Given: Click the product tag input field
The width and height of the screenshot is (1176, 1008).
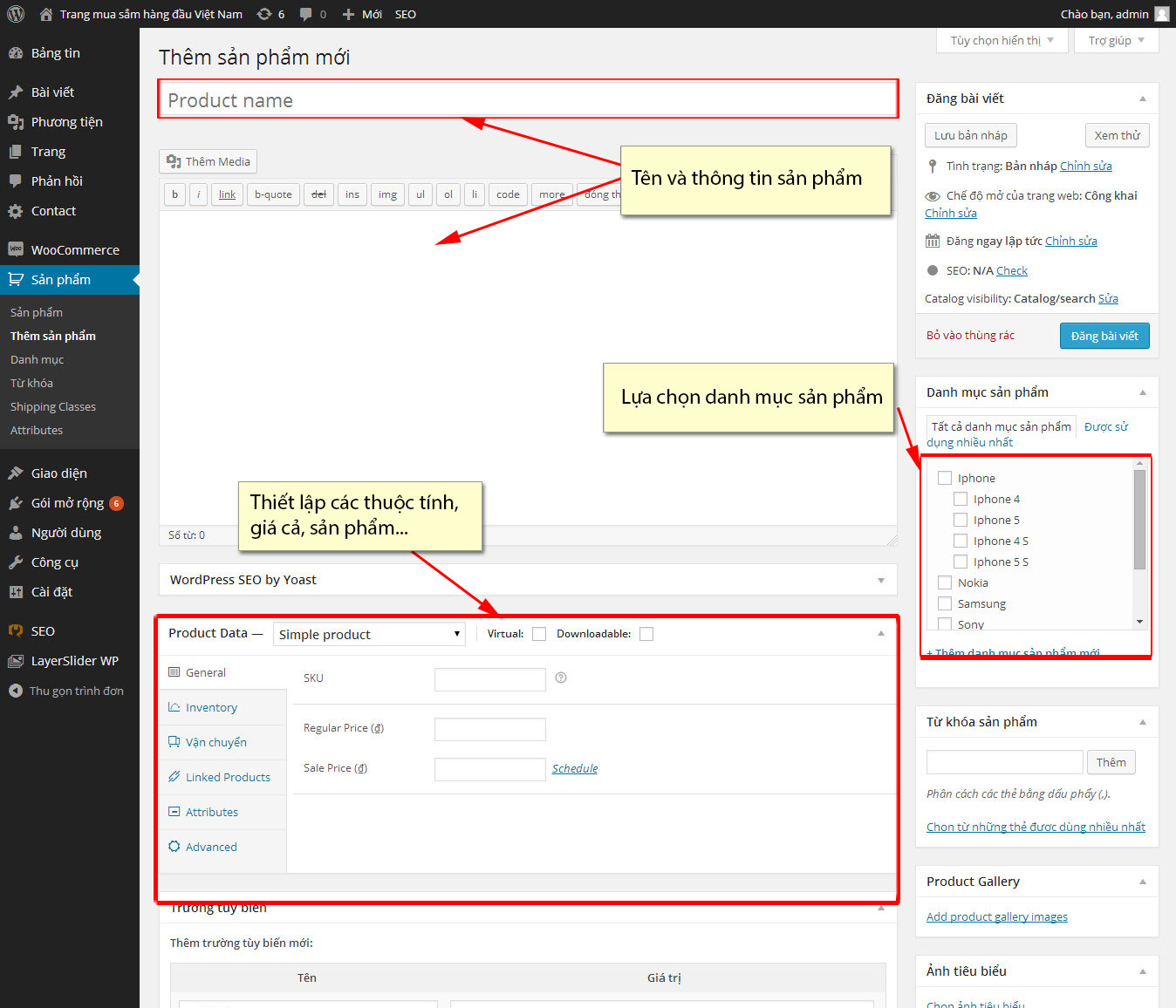Looking at the screenshot, I should click(1004, 762).
